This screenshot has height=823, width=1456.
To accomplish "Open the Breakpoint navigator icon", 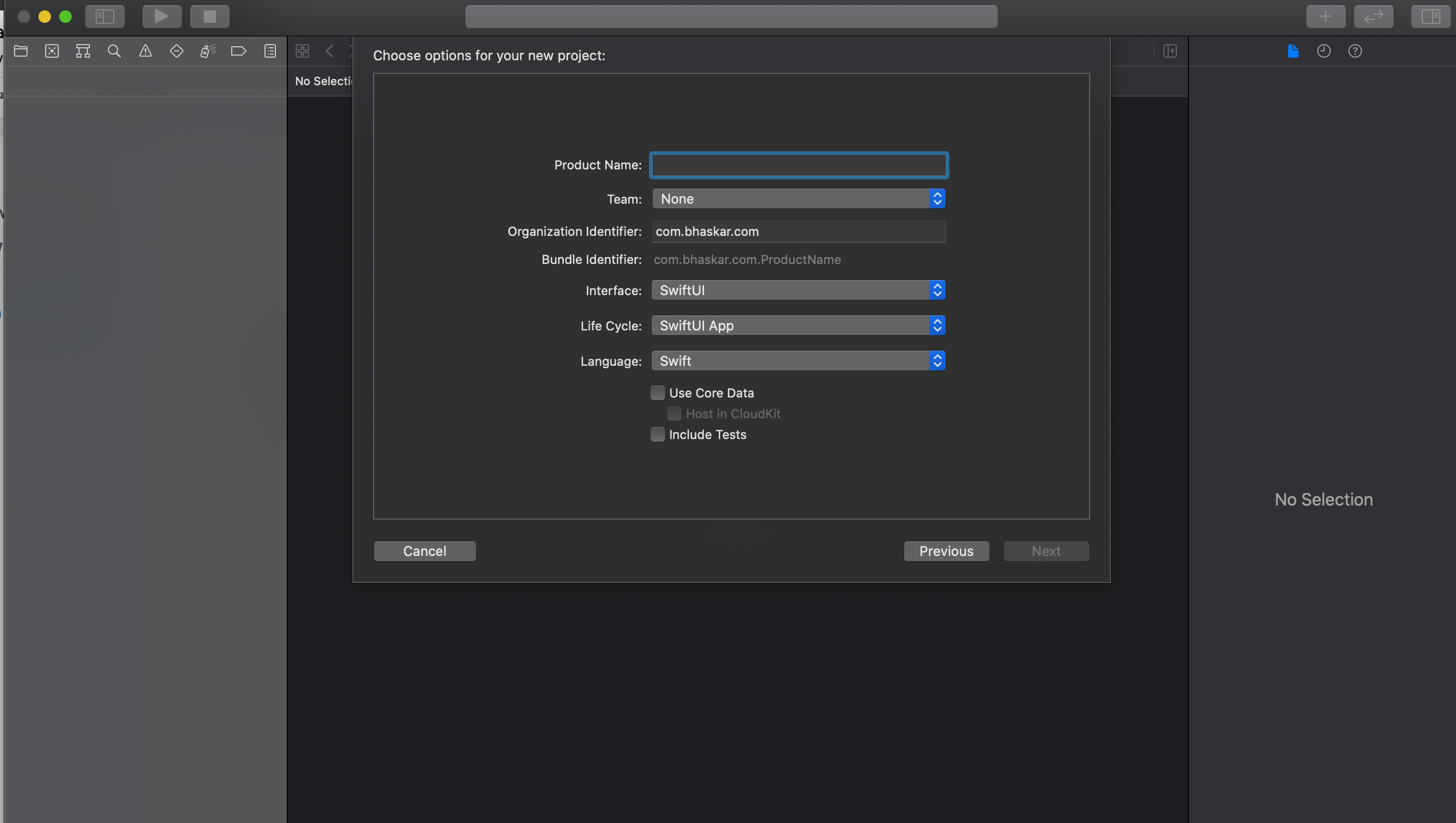I will 239,51.
